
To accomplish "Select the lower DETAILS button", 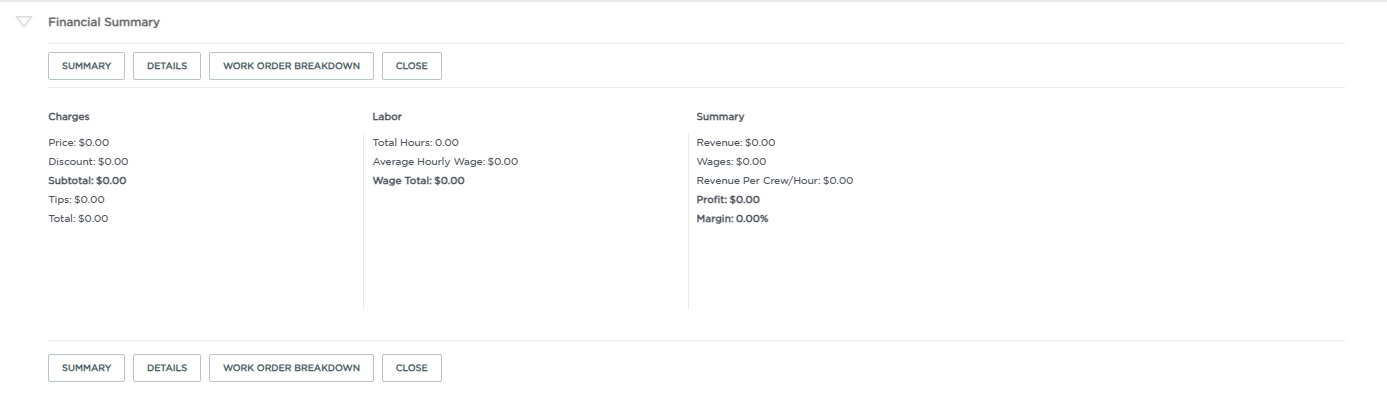I will click(167, 368).
